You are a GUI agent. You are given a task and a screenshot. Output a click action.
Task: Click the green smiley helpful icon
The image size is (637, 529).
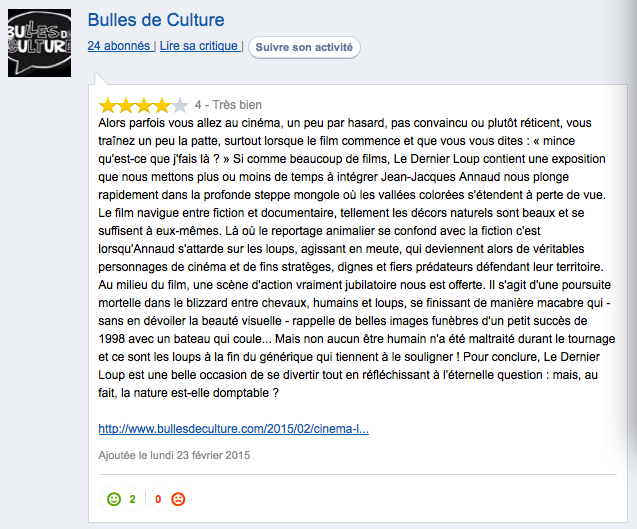click(x=113, y=498)
